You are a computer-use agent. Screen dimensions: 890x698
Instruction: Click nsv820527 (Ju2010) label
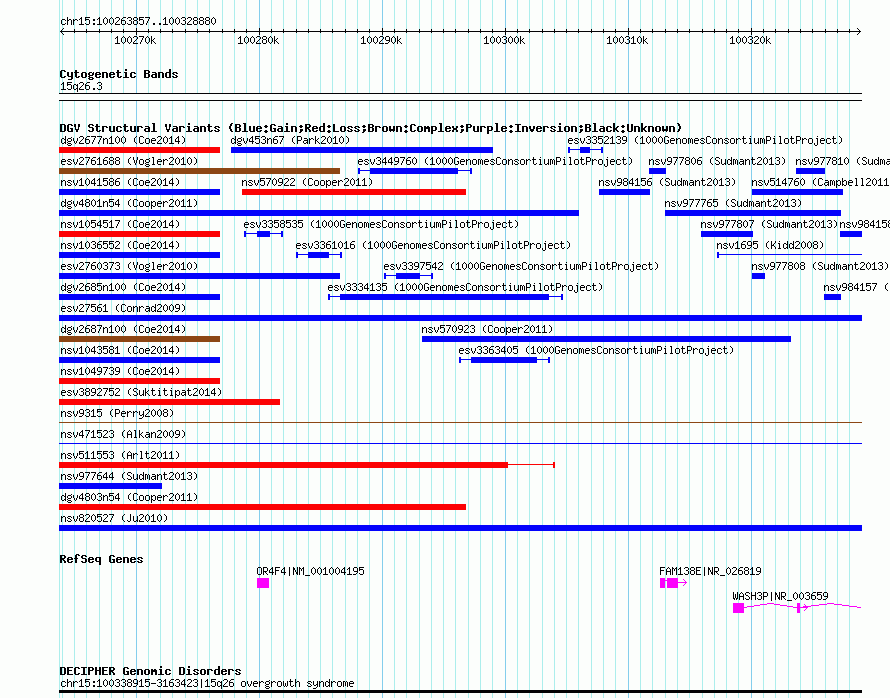114,518
